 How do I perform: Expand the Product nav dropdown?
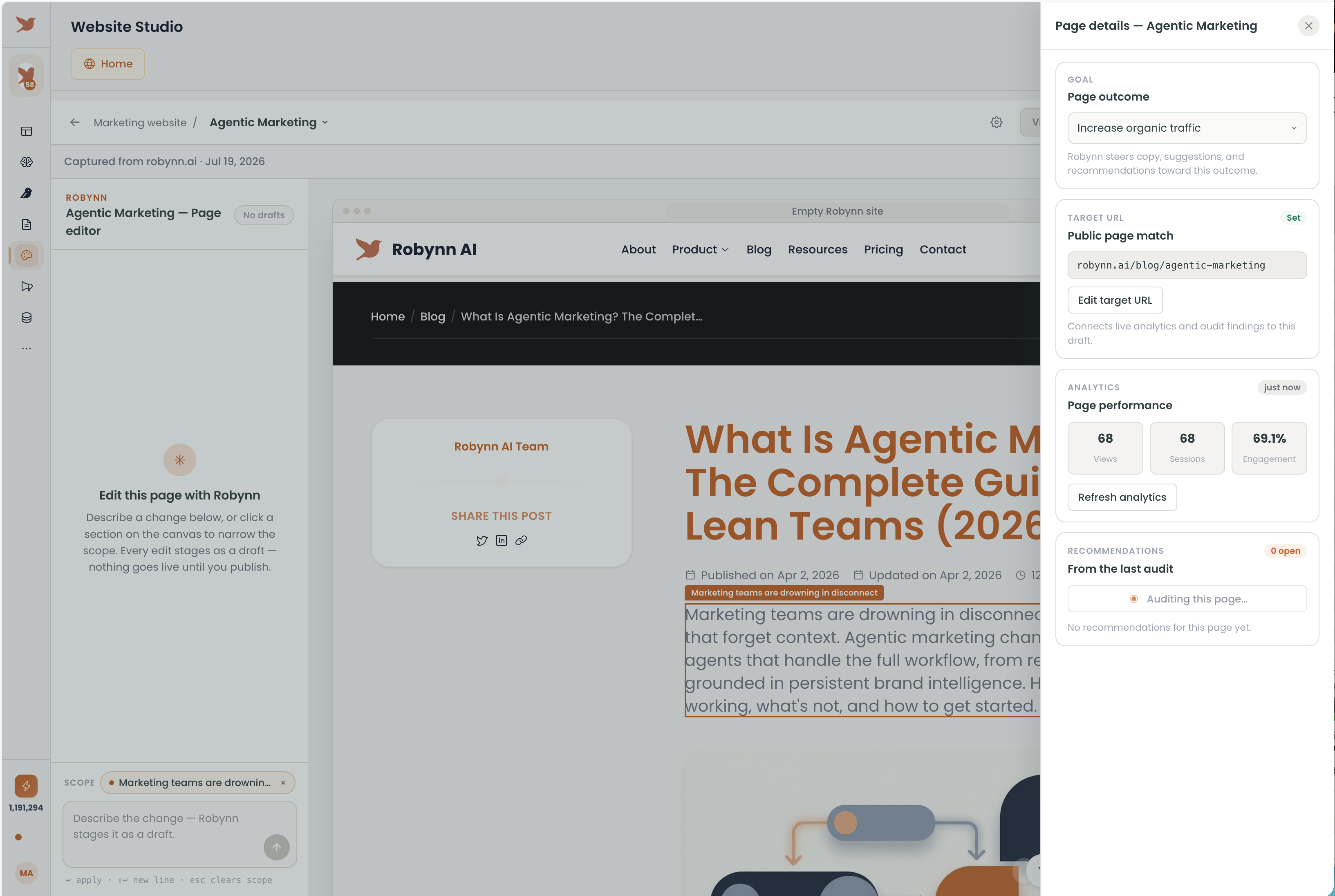[700, 250]
